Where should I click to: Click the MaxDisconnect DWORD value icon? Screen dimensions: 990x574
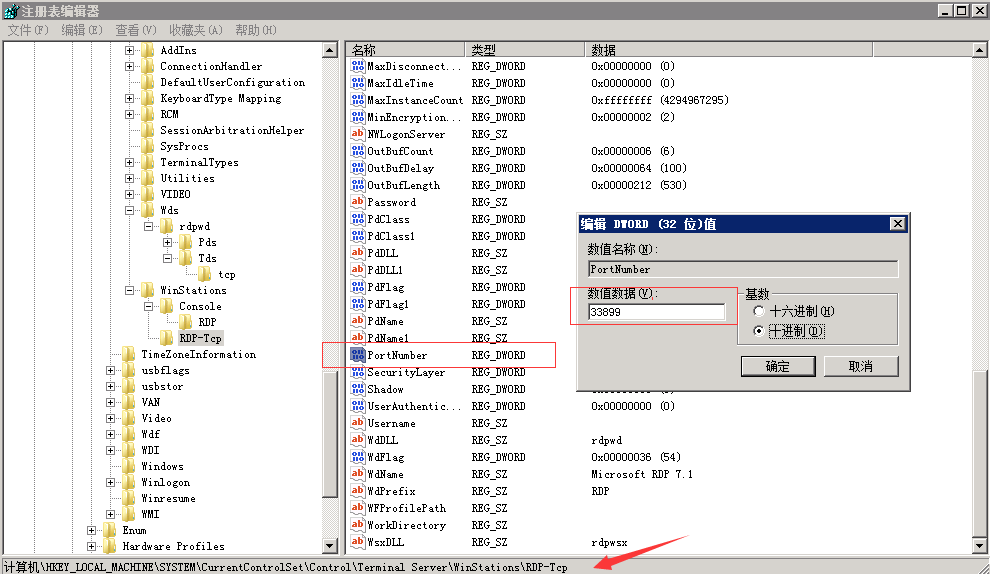(357, 66)
